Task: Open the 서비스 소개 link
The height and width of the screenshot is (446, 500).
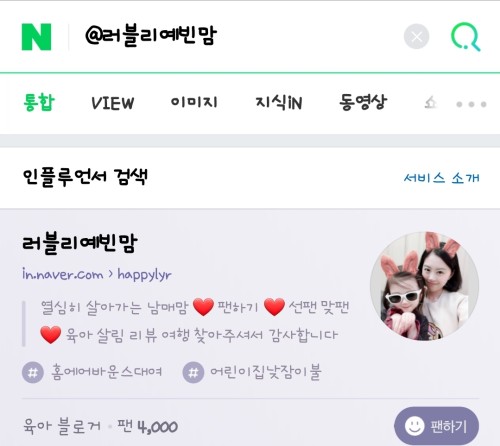Action: click(x=442, y=178)
